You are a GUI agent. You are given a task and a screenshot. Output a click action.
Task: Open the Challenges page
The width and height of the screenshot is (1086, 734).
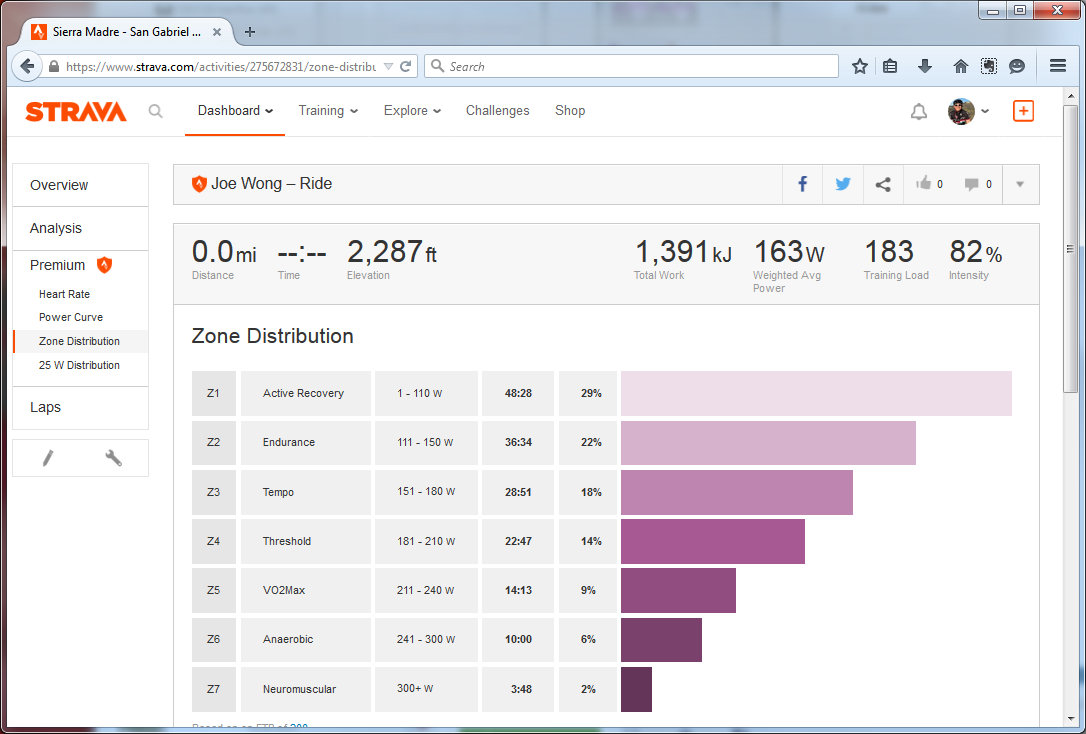[497, 111]
